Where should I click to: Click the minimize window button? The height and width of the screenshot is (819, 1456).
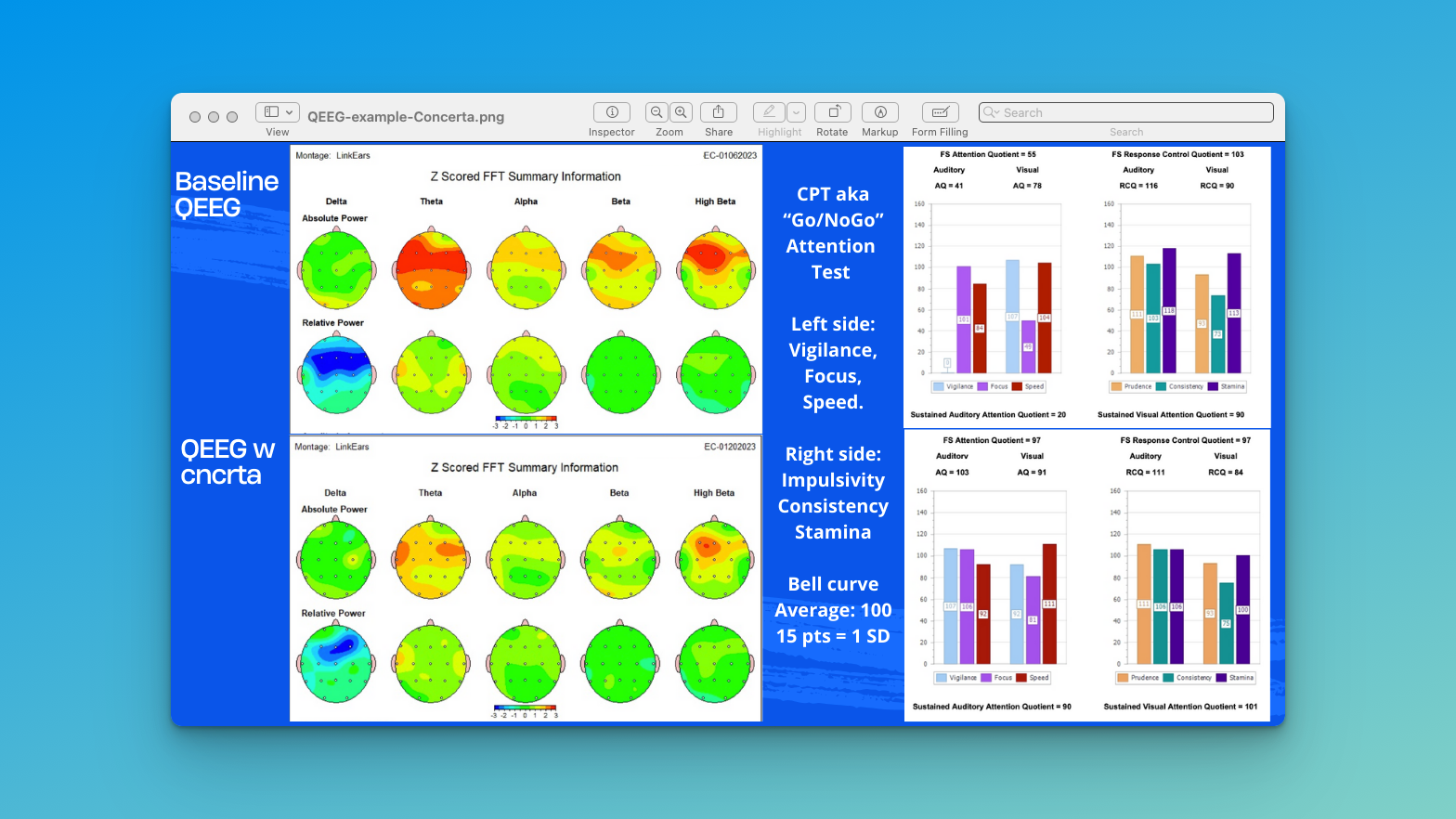tap(214, 117)
